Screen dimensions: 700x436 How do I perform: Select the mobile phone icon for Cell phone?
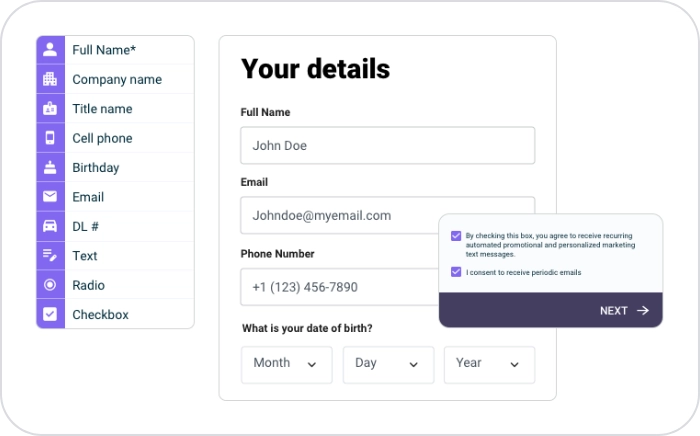pos(50,138)
